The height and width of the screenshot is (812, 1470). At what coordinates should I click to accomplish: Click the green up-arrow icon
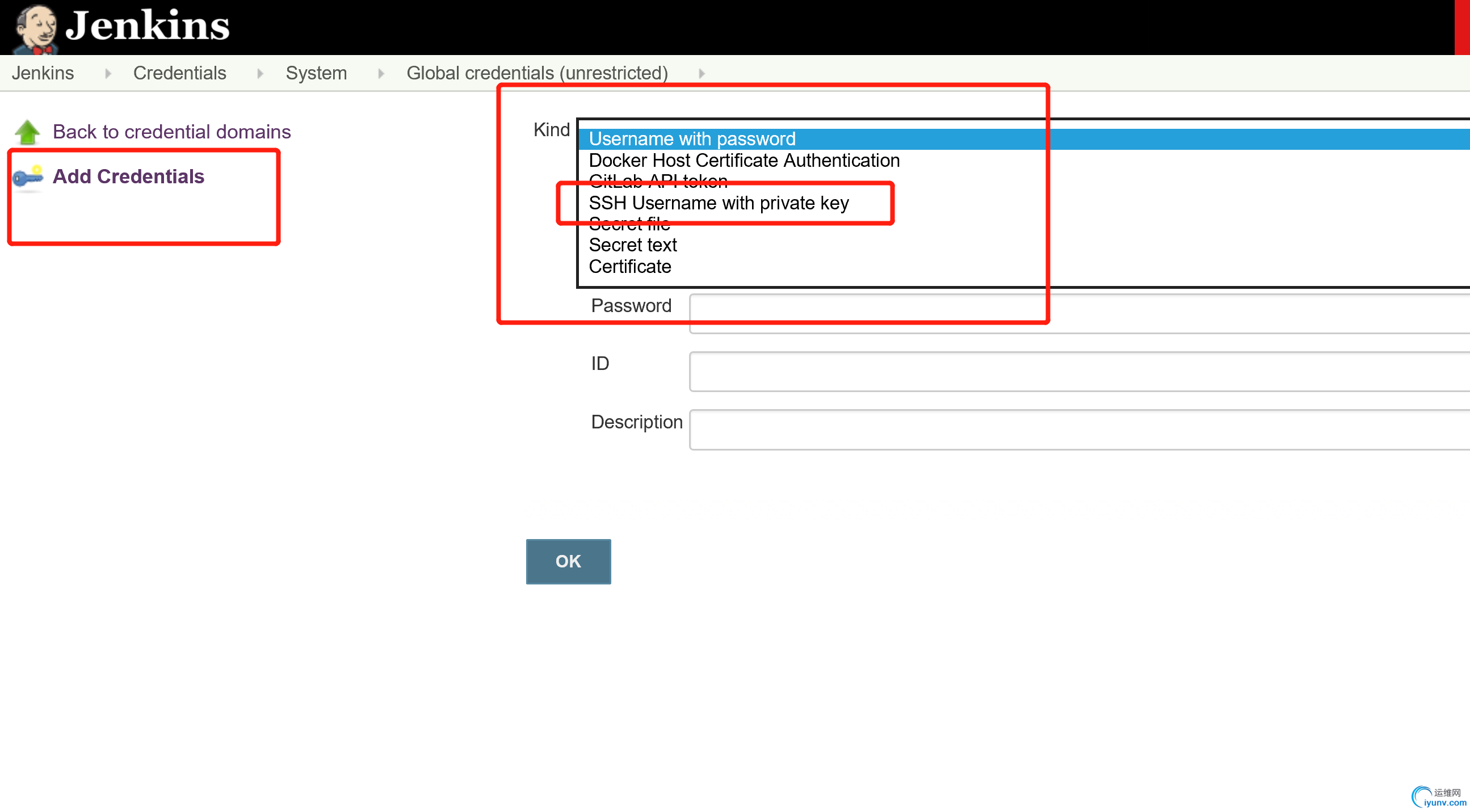(x=27, y=132)
